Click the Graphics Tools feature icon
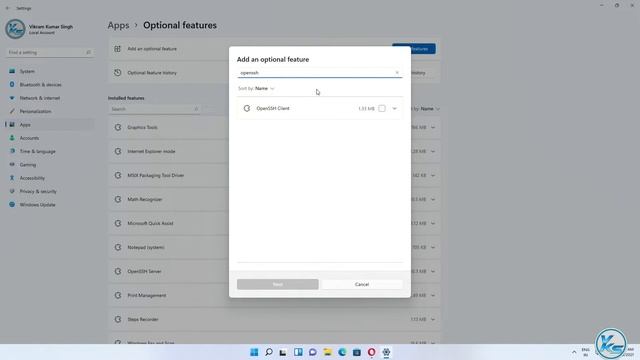The height and width of the screenshot is (360, 640). [118, 127]
